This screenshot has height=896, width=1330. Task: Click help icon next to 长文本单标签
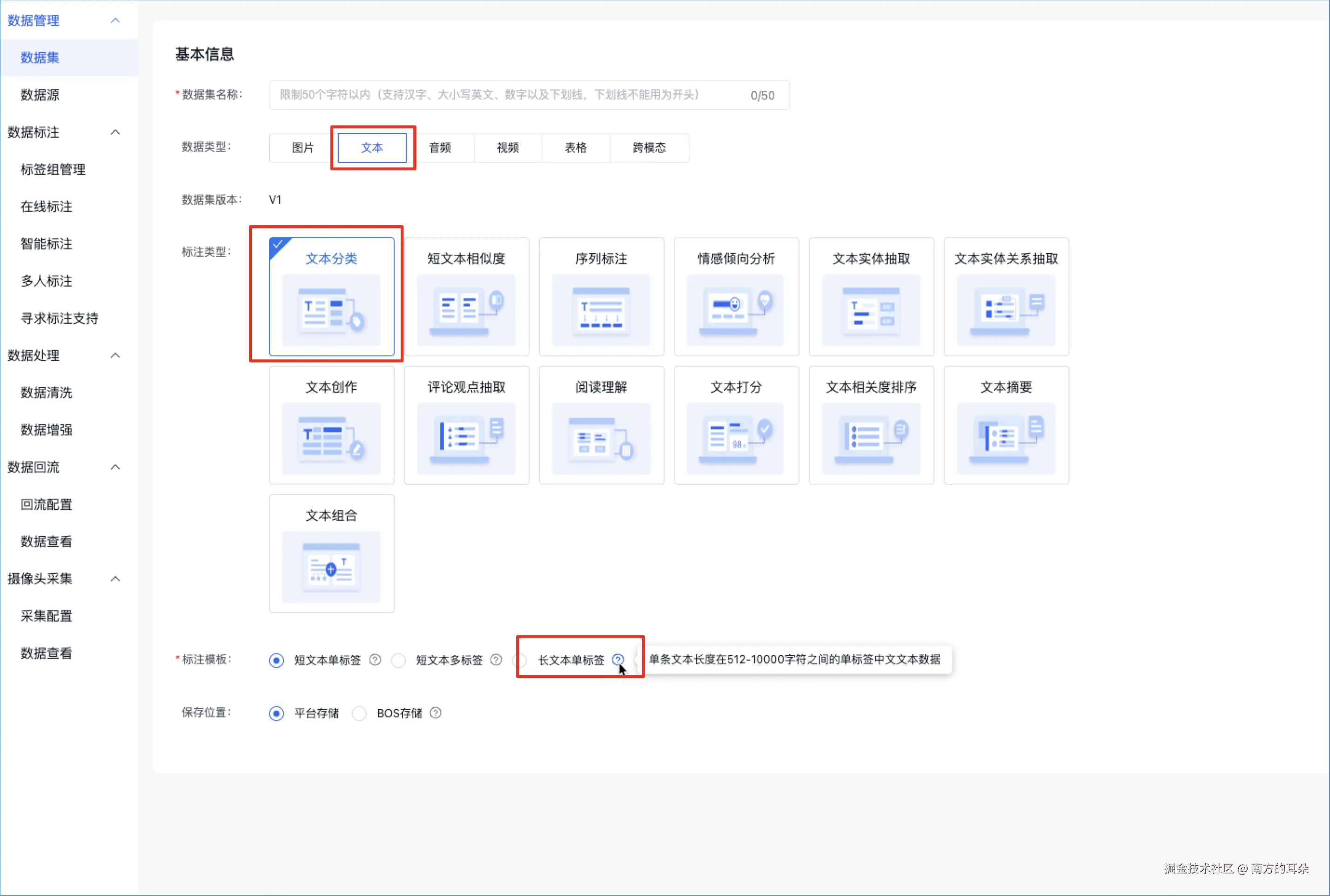618,660
